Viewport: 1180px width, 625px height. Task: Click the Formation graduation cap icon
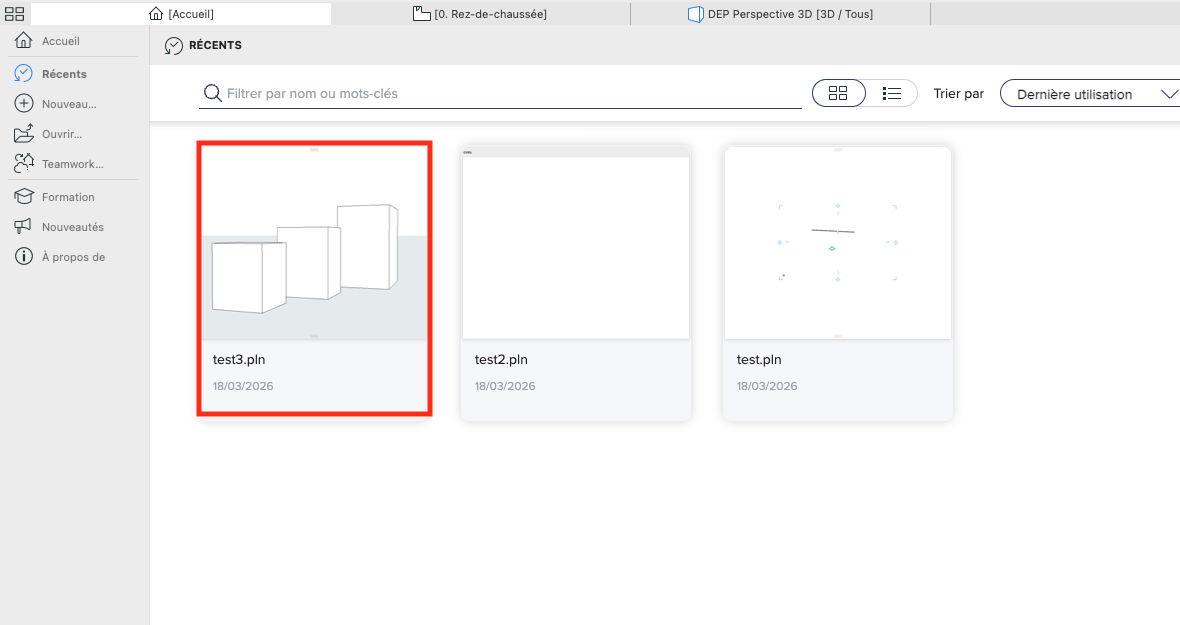tap(23, 196)
